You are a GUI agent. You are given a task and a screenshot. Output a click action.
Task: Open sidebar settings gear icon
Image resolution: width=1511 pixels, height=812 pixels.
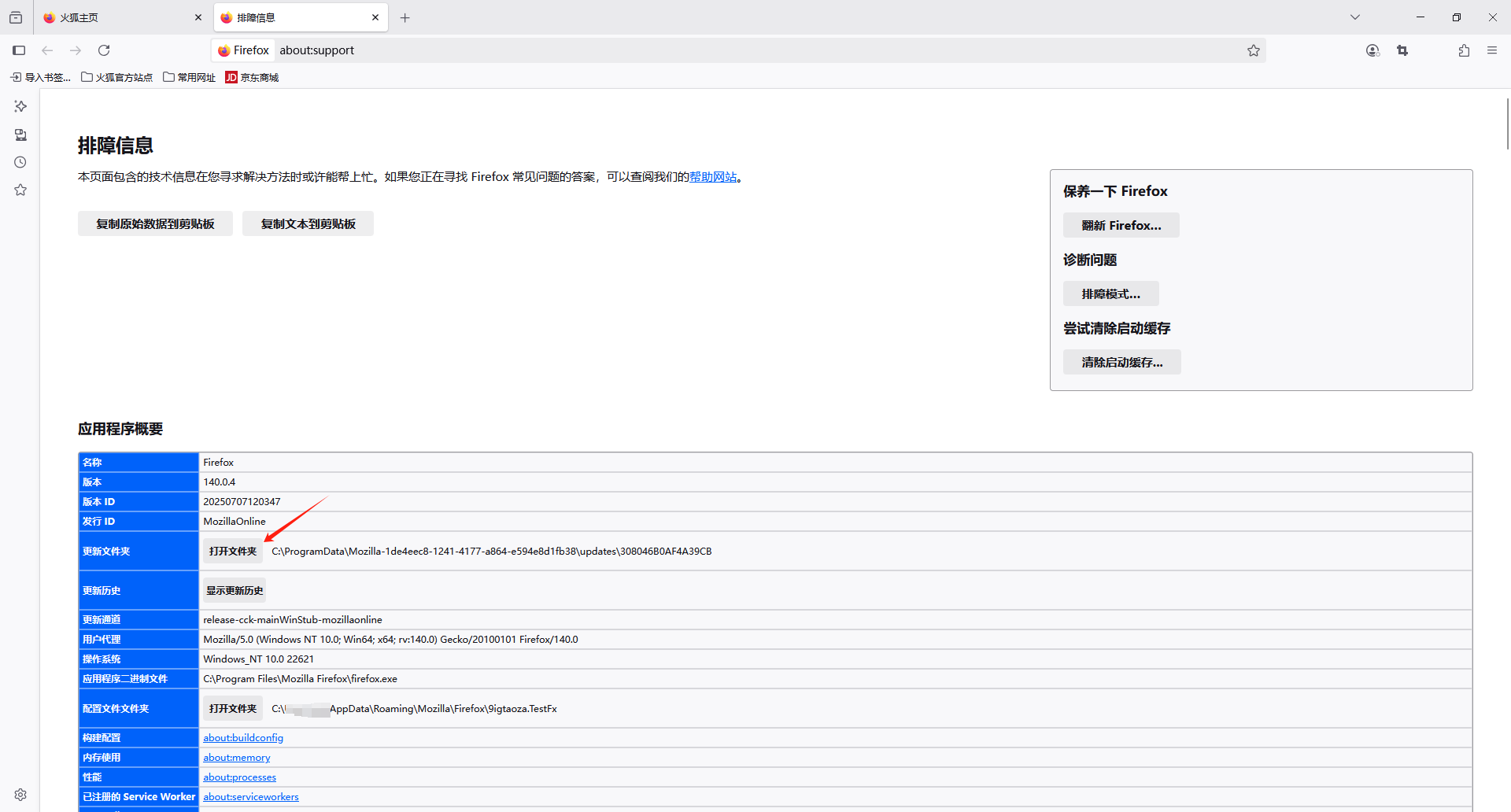click(20, 795)
